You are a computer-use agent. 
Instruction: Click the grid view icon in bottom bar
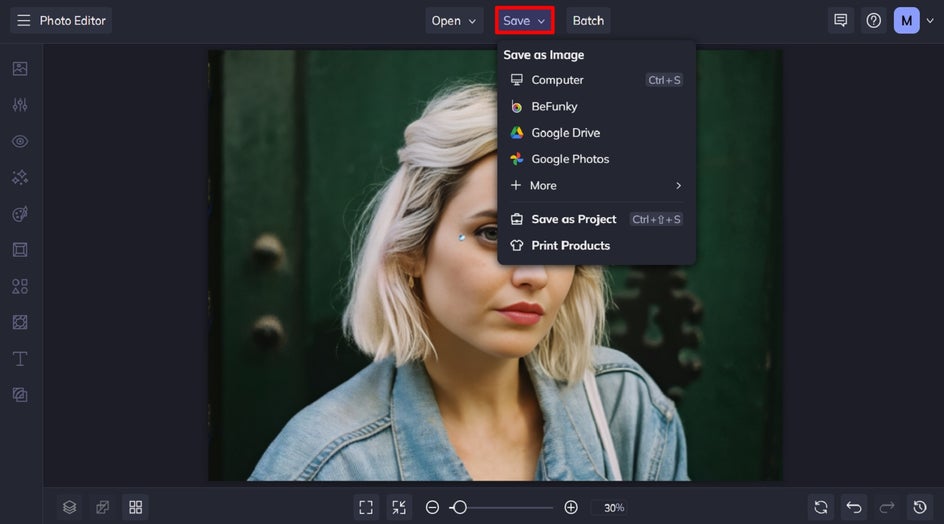(135, 507)
